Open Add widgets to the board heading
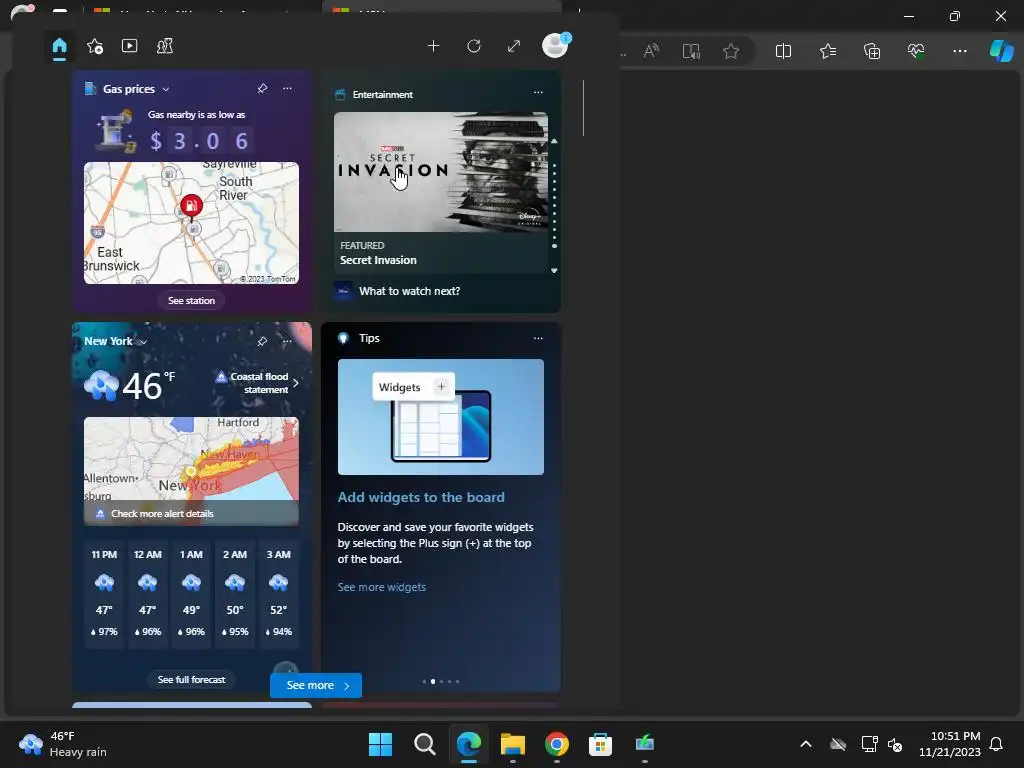 coord(421,497)
